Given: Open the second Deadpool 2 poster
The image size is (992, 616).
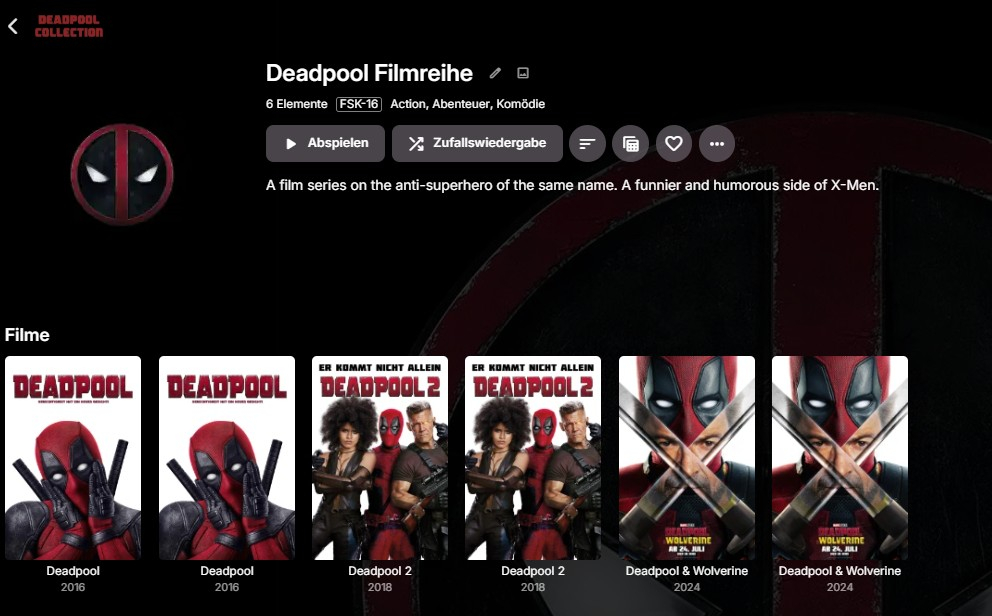Looking at the screenshot, I should (x=533, y=458).
